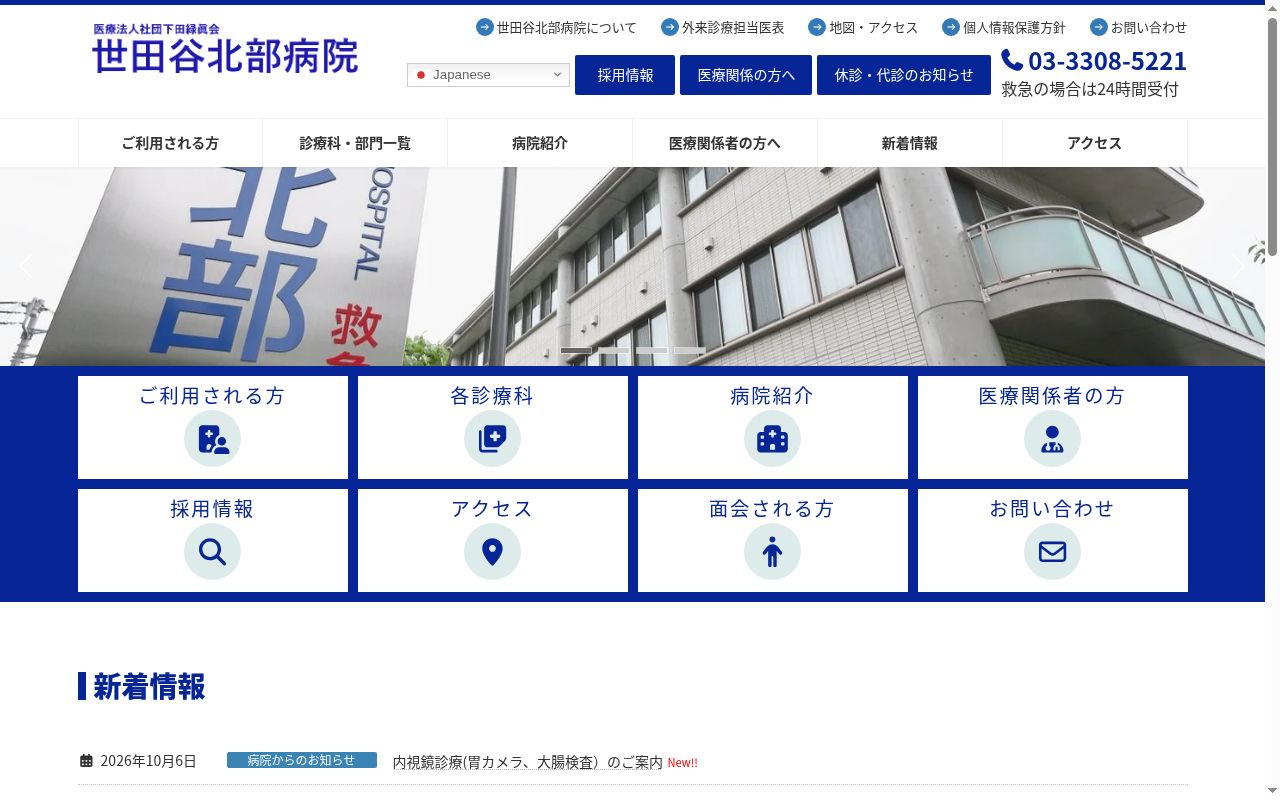
Task: Open アクセス in the main navigation
Action: pos(1095,143)
